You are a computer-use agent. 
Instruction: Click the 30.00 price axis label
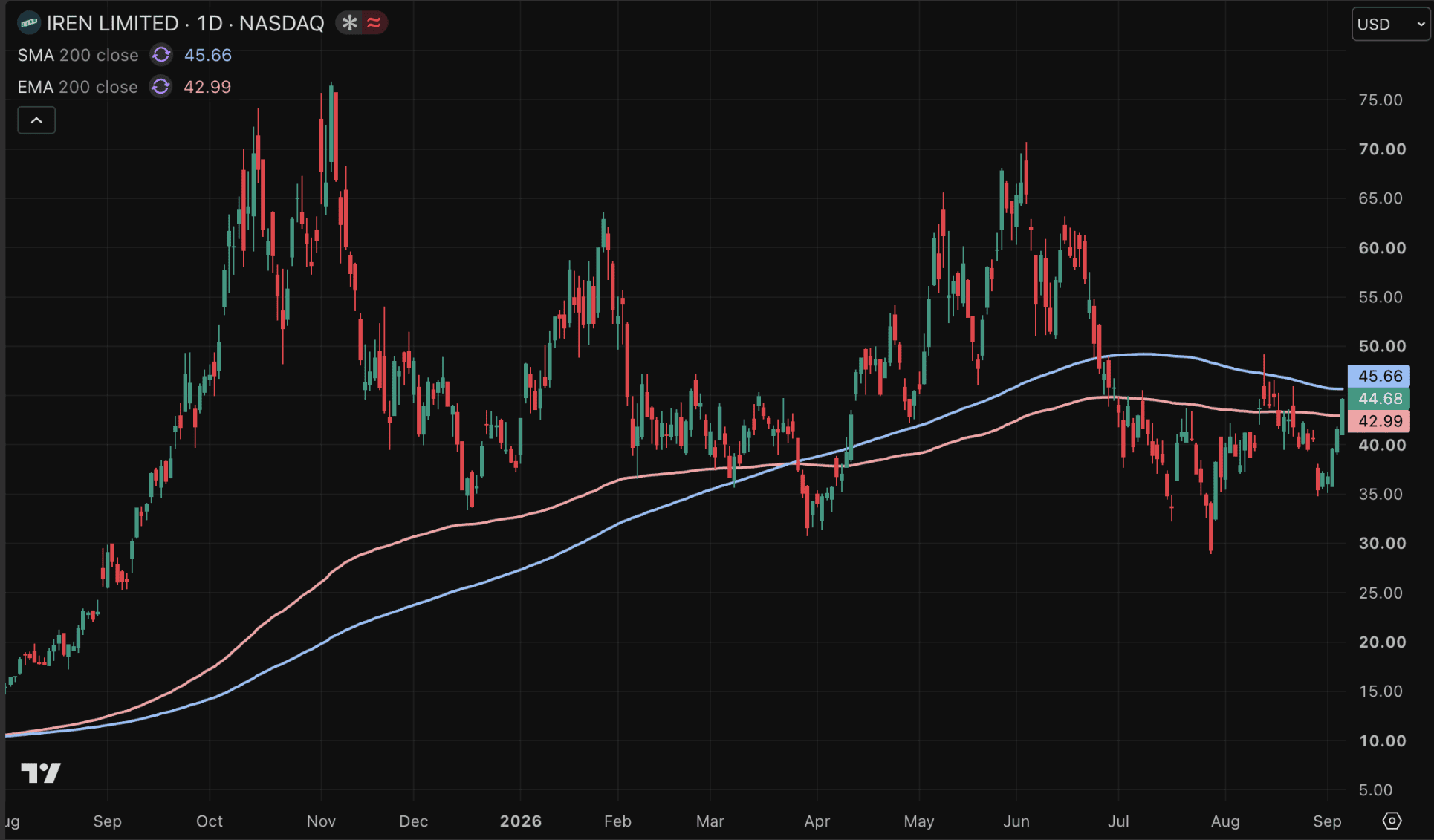click(x=1382, y=544)
